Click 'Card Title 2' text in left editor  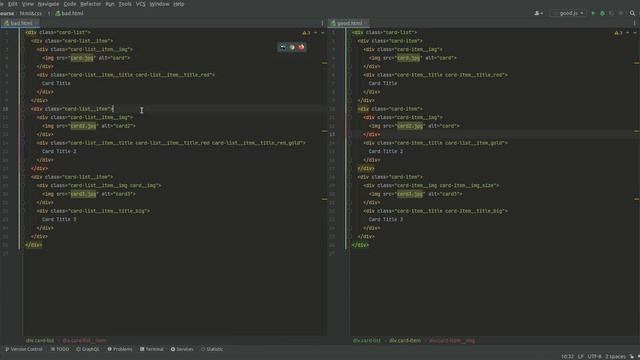(59, 151)
